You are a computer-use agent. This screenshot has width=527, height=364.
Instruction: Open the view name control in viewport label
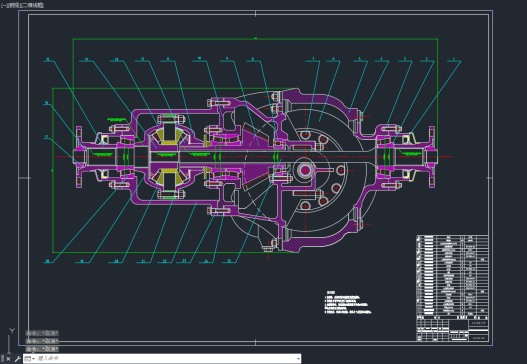click(13, 5)
